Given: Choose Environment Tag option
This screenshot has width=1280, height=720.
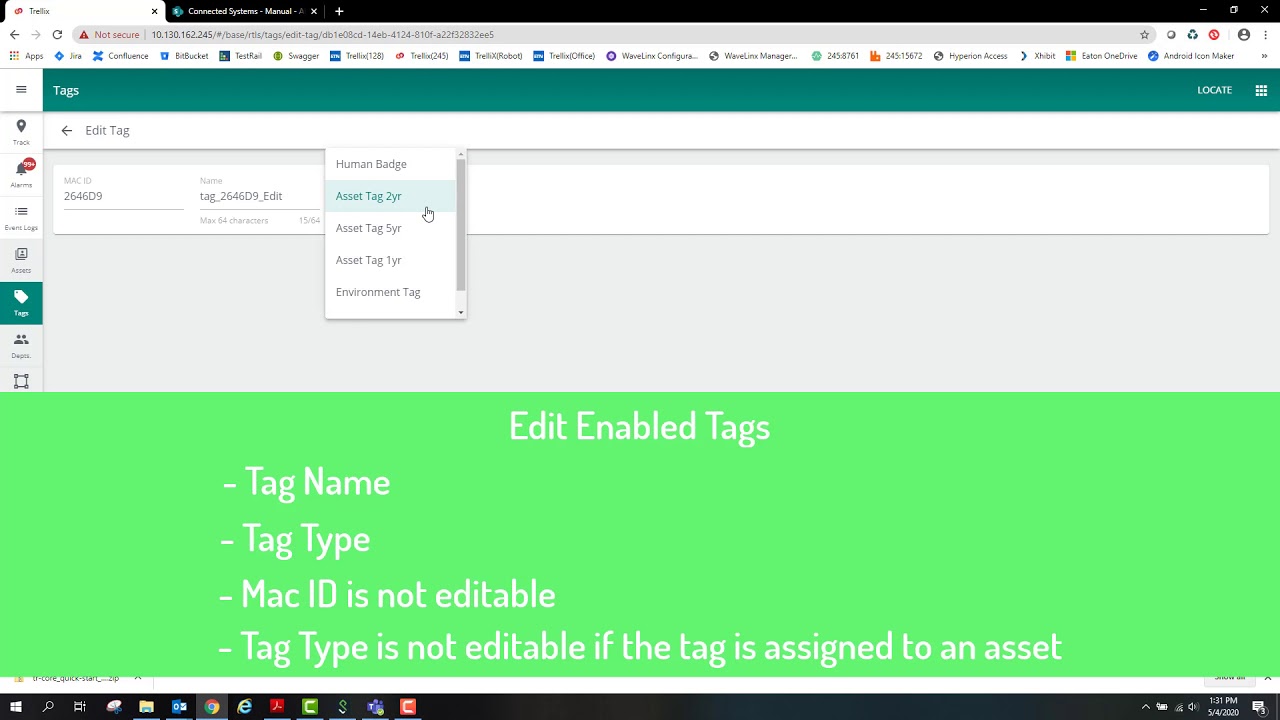Looking at the screenshot, I should [390, 292].
